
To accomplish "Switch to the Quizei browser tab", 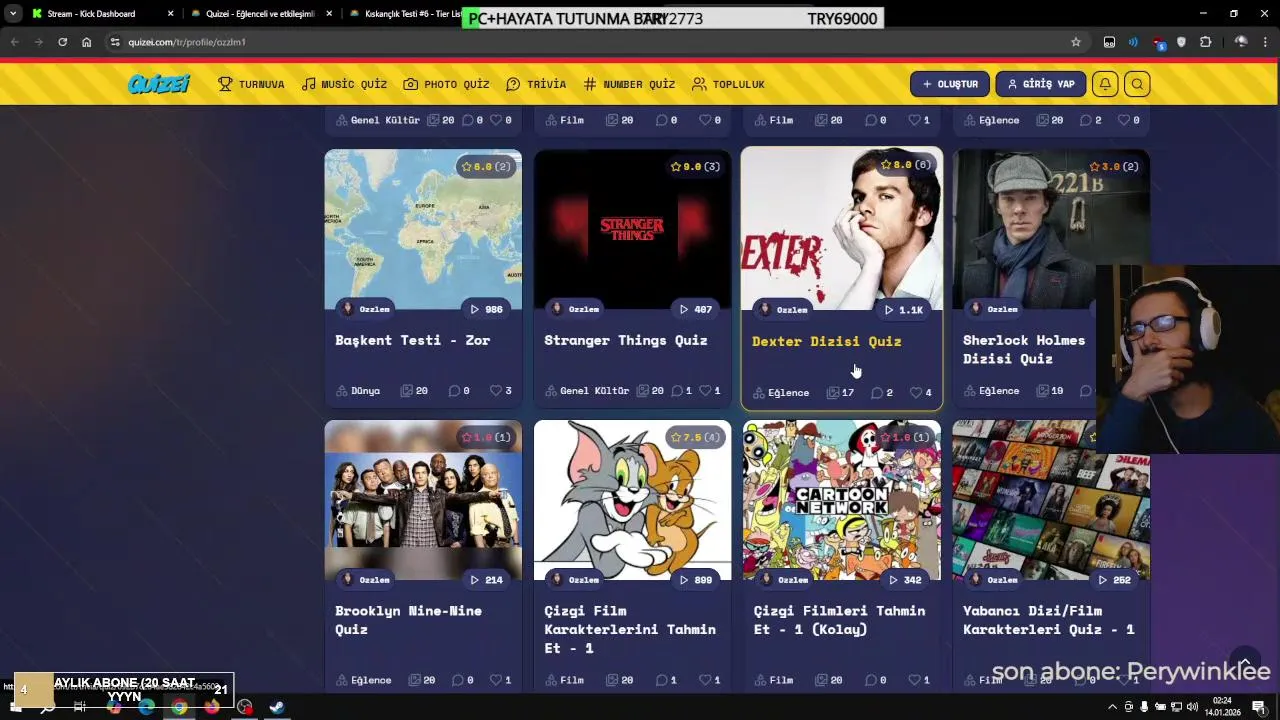I will coord(260,14).
